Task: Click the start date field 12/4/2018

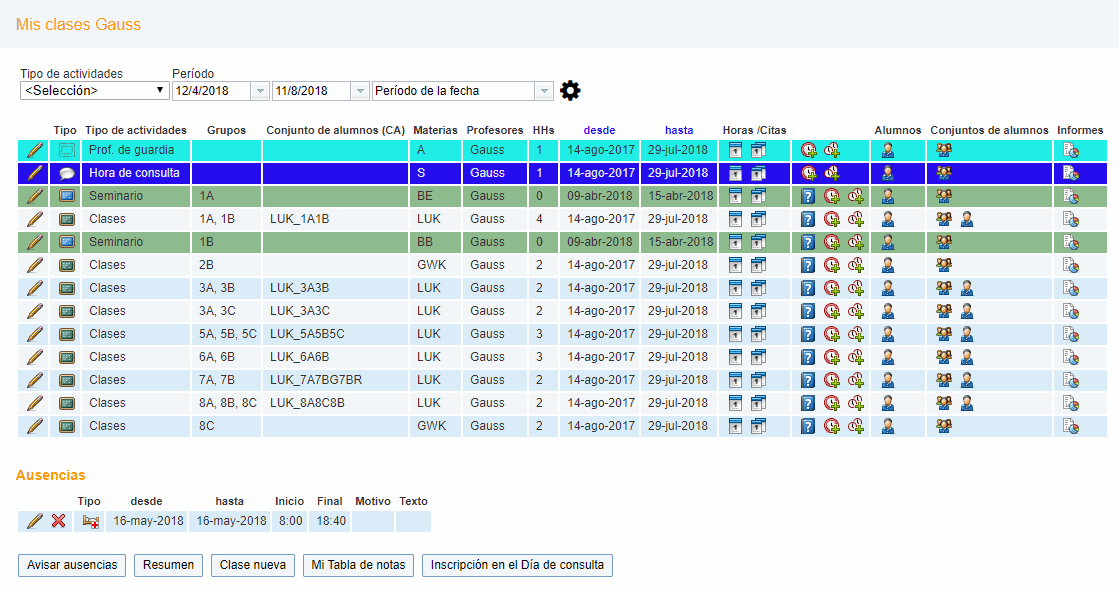Action: (211, 91)
